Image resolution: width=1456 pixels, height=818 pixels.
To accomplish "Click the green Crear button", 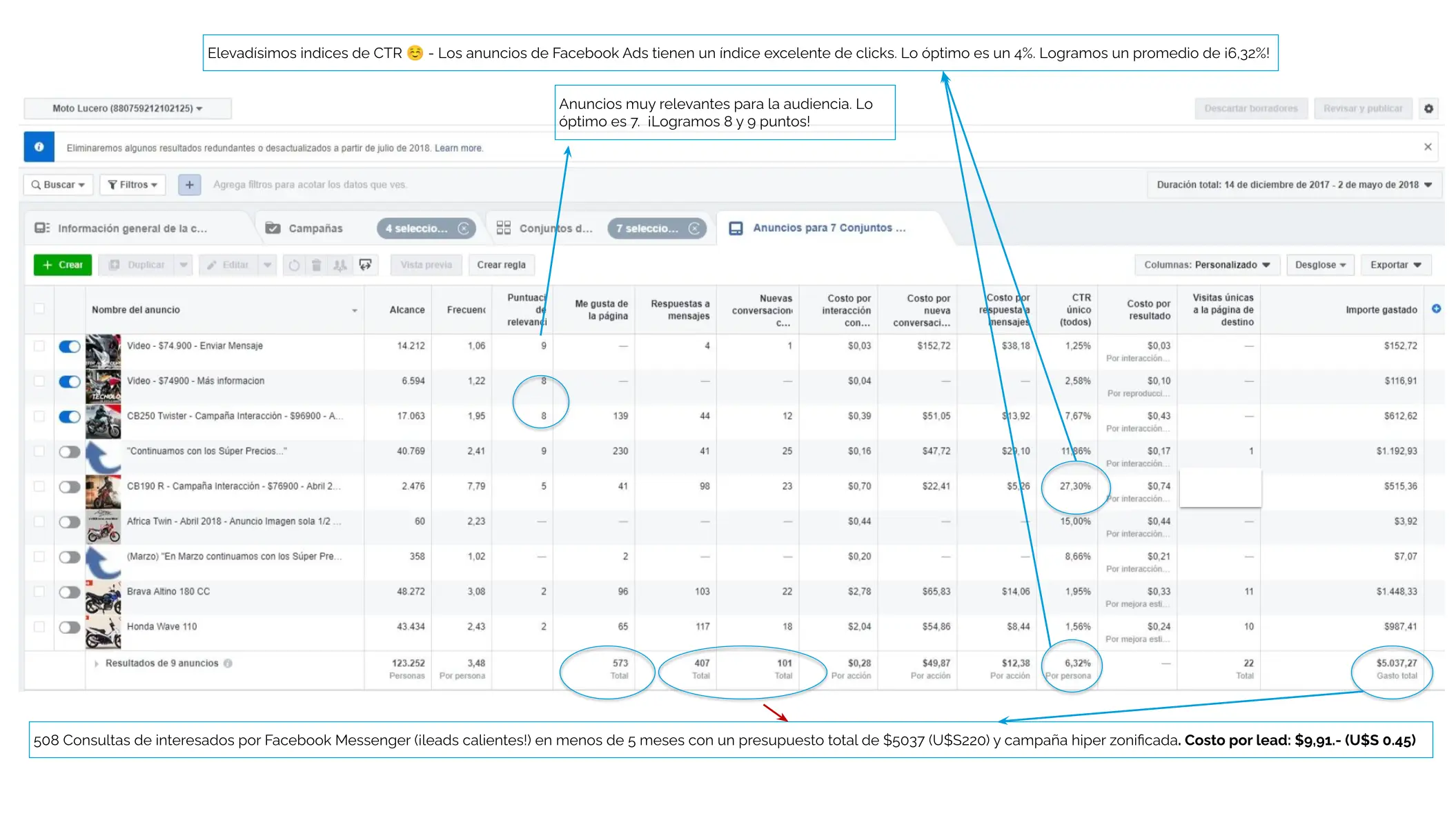I will coord(63,265).
